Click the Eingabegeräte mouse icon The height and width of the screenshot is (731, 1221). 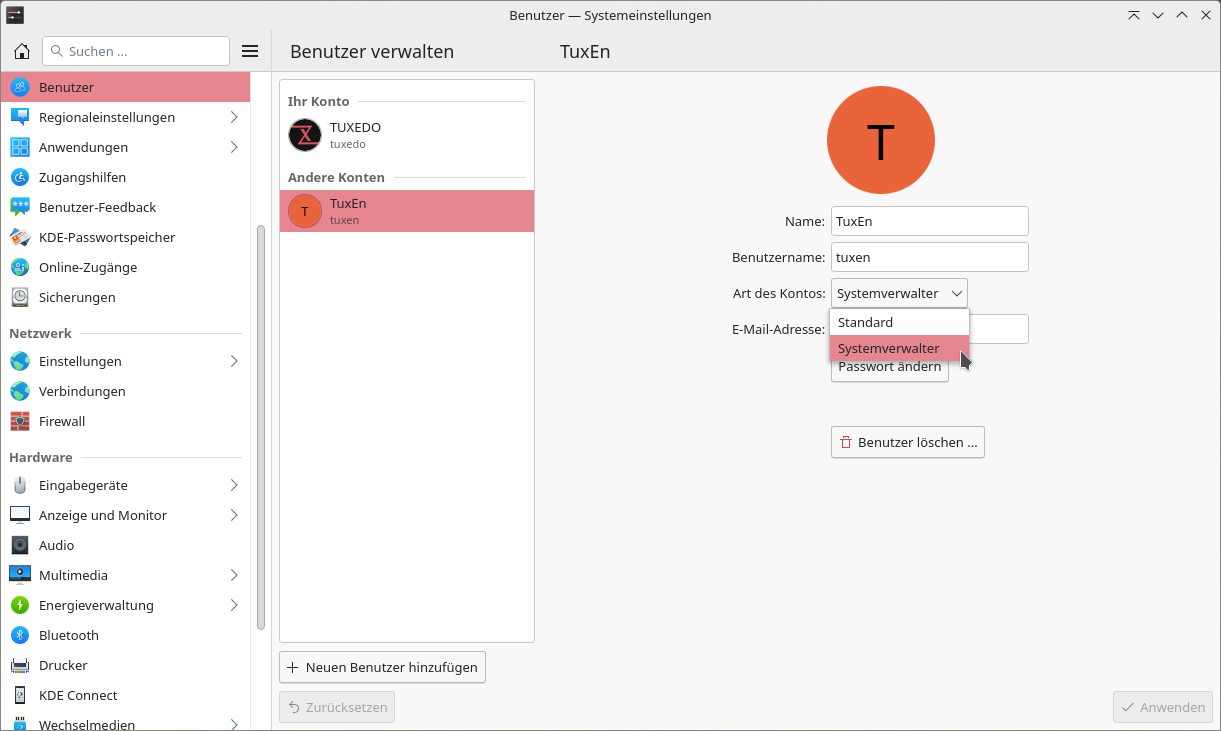[x=20, y=485]
